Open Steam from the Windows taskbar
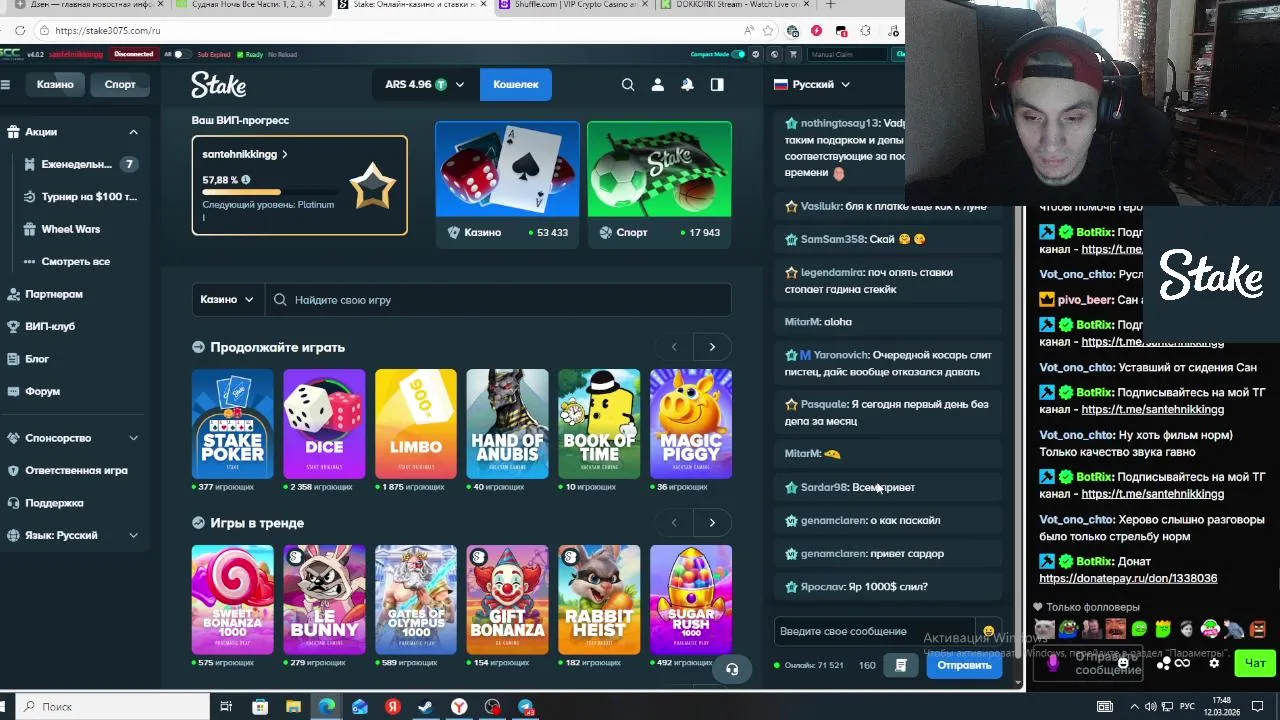1280x720 pixels. 426,707
